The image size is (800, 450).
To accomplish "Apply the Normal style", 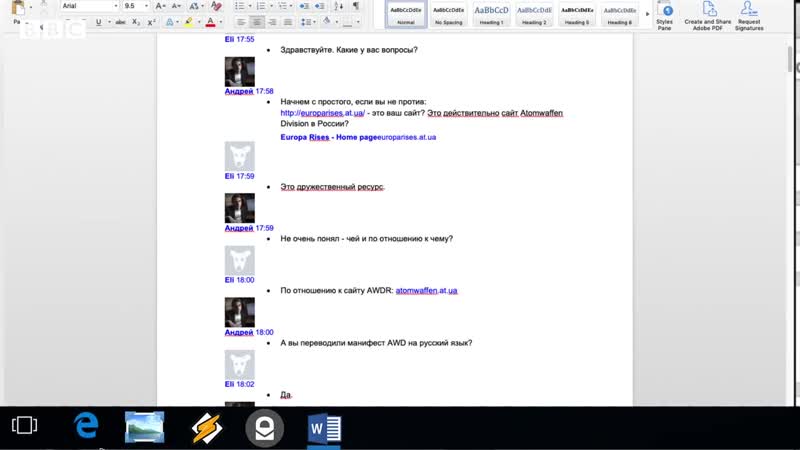I will click(x=406, y=14).
